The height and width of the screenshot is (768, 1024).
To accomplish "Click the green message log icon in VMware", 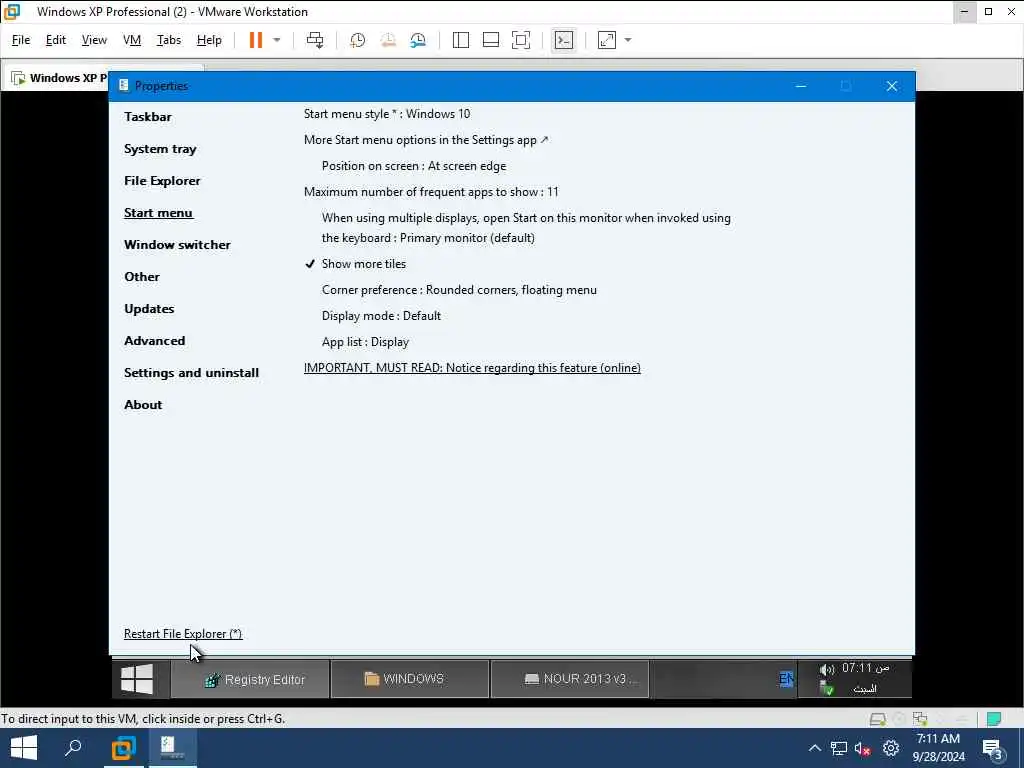I will [994, 719].
